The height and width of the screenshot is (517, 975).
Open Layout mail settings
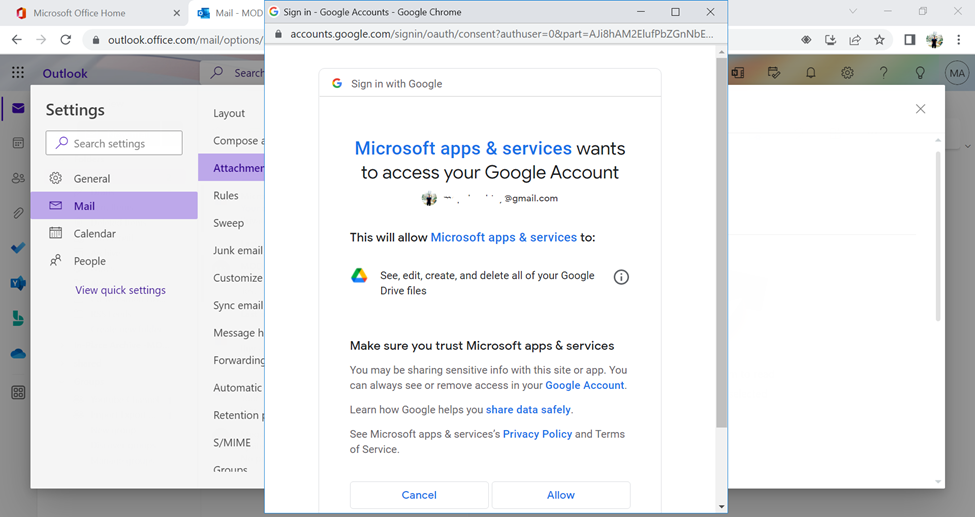(x=229, y=113)
